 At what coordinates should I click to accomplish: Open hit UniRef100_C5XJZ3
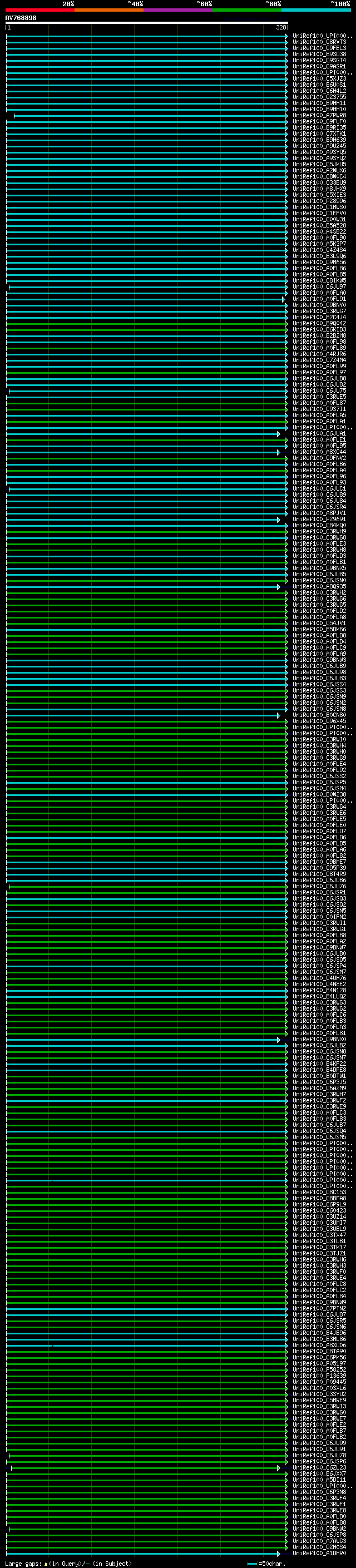pos(319,78)
